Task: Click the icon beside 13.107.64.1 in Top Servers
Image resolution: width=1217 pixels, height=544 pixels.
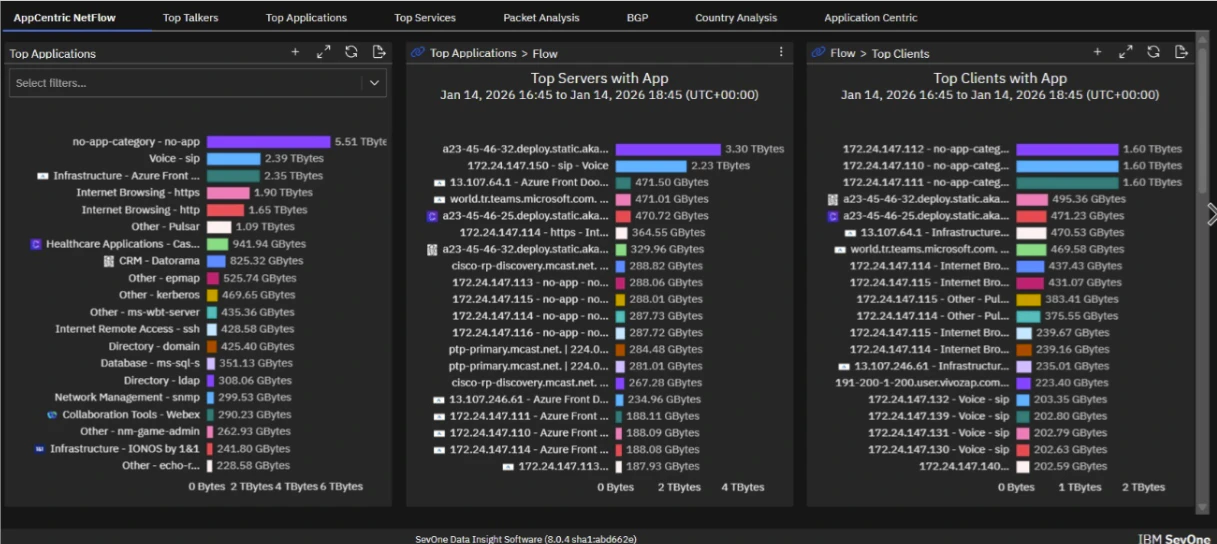Action: coord(439,183)
